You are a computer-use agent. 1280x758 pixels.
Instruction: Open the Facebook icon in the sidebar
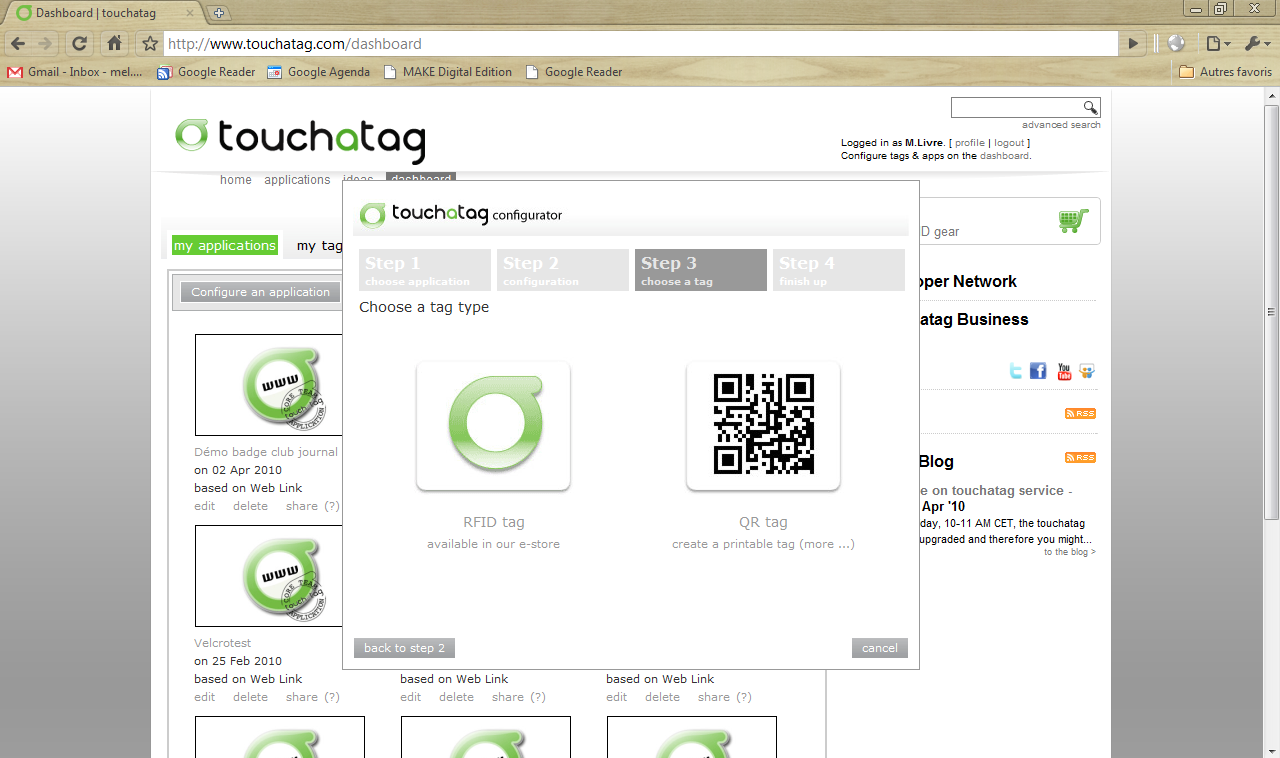tap(1038, 371)
